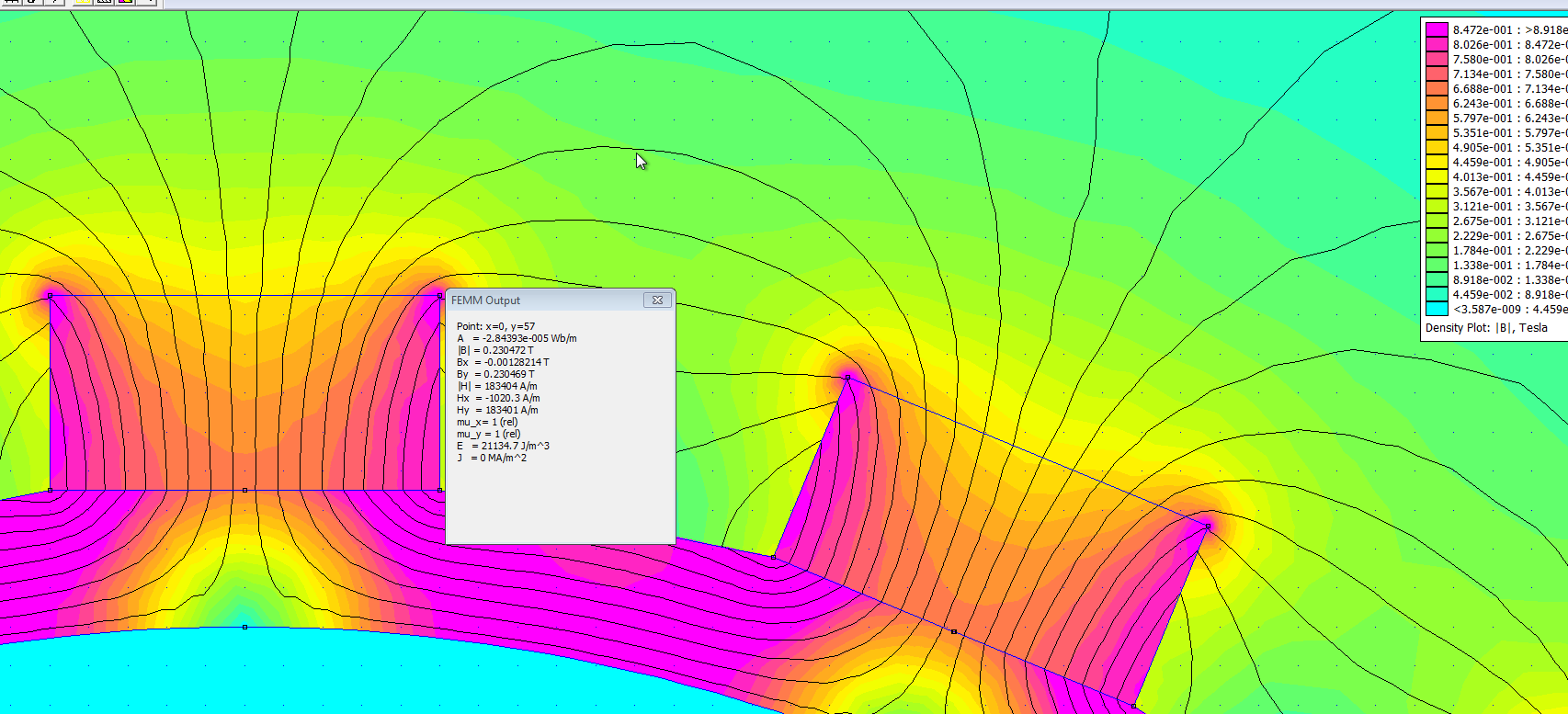Click the FEMM Output title bar
Viewport: 1568px width, 714px height.
pos(560,300)
